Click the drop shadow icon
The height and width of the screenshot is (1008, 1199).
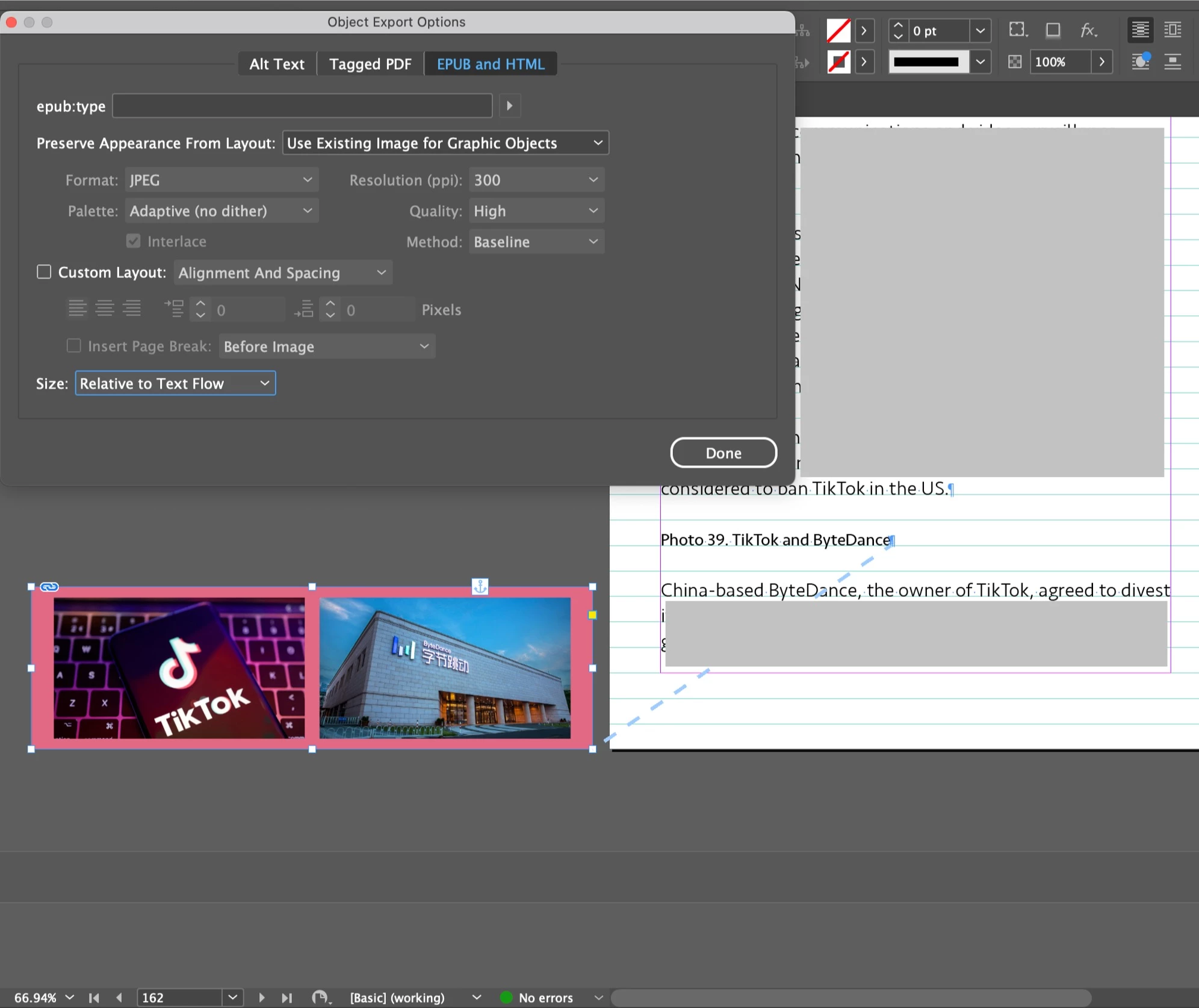[1053, 30]
